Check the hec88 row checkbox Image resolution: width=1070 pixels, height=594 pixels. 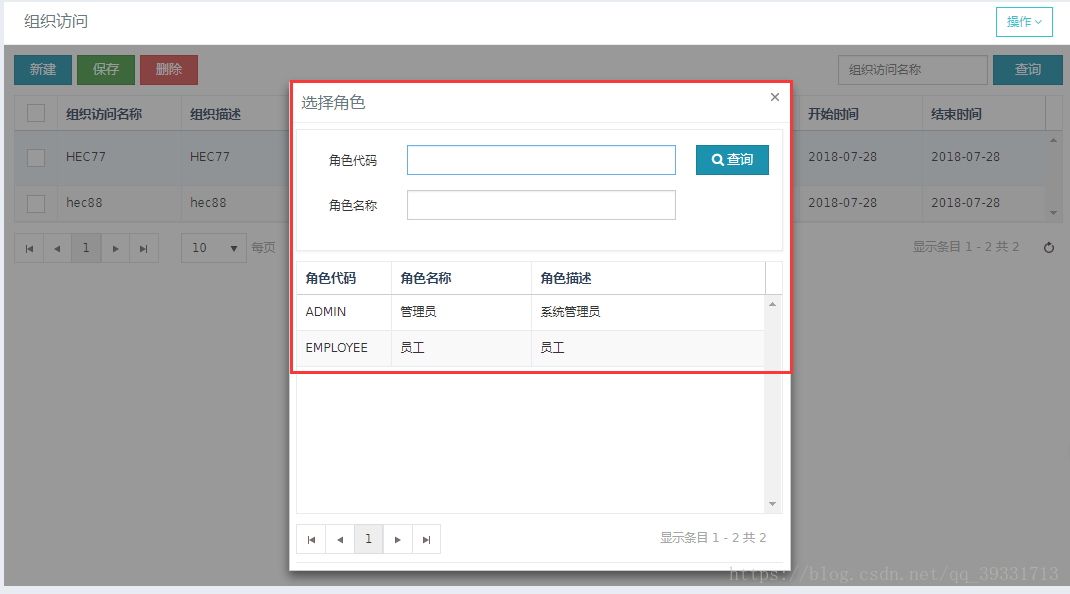tap(36, 203)
